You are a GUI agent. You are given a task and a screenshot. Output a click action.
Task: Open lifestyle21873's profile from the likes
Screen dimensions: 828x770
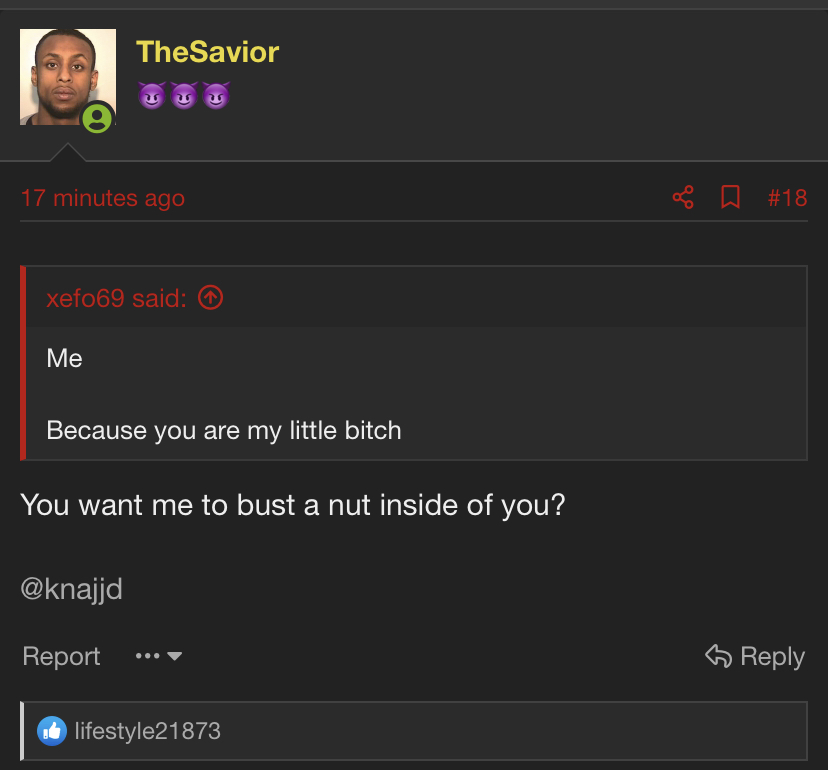click(x=147, y=731)
